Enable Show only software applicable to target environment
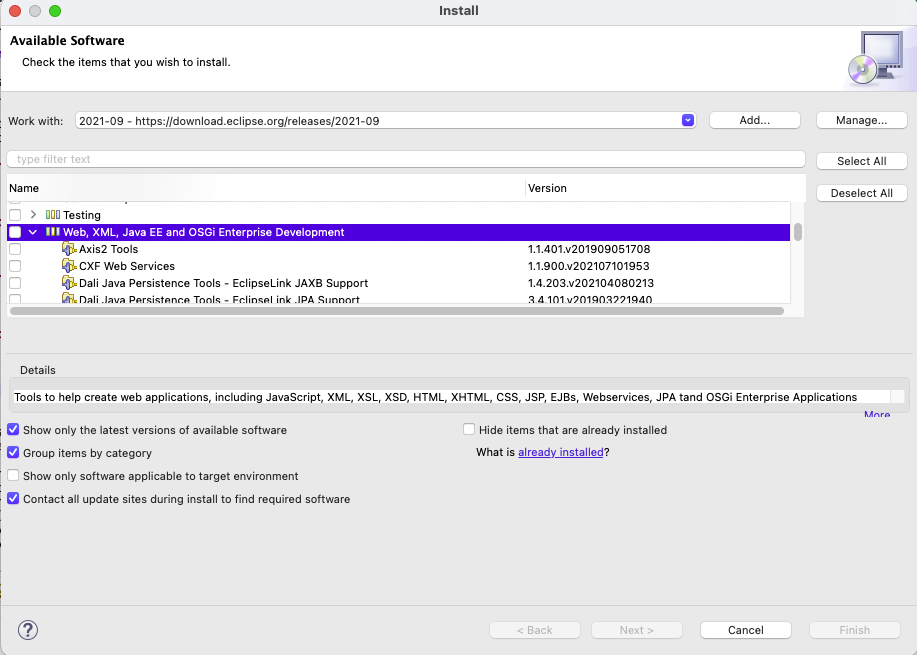 click(13, 475)
